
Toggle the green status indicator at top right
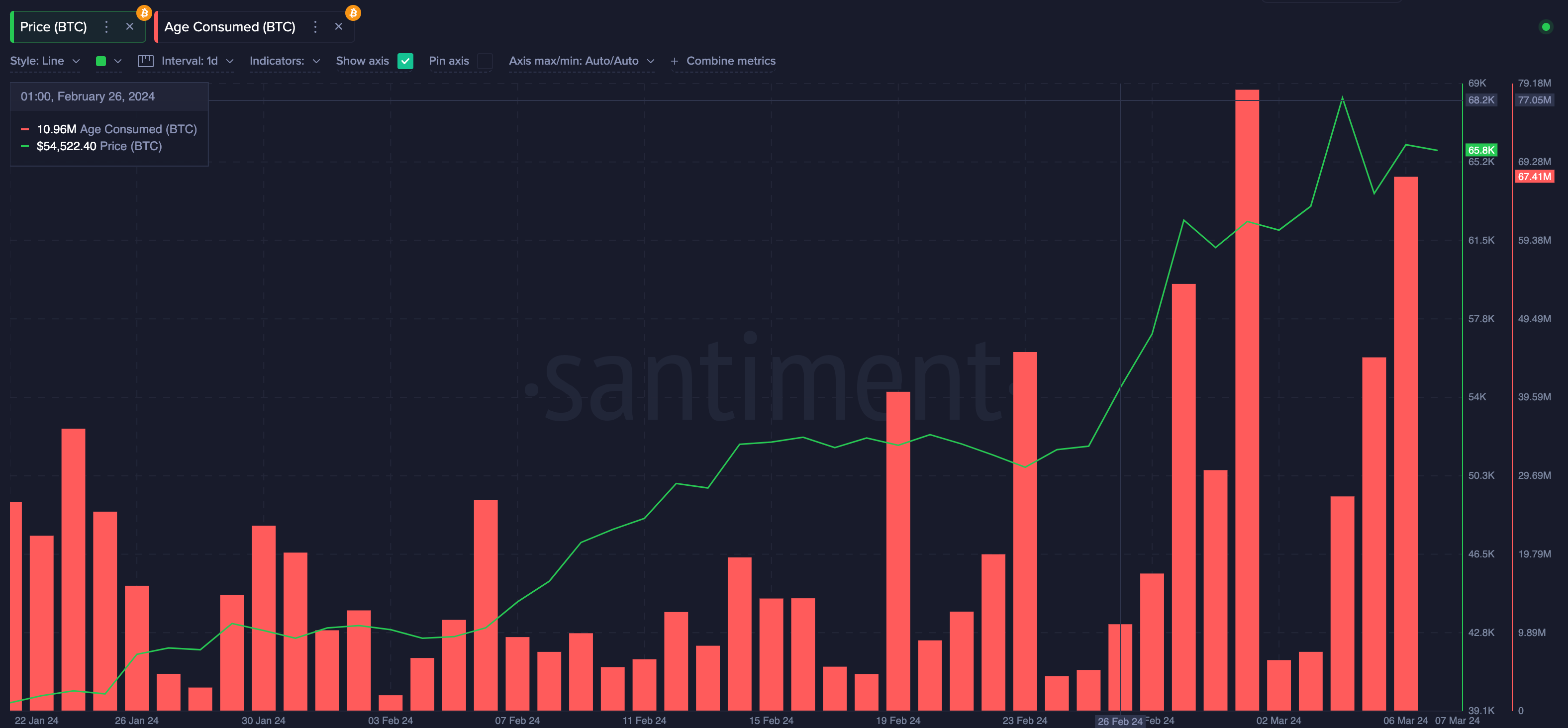click(x=1546, y=27)
